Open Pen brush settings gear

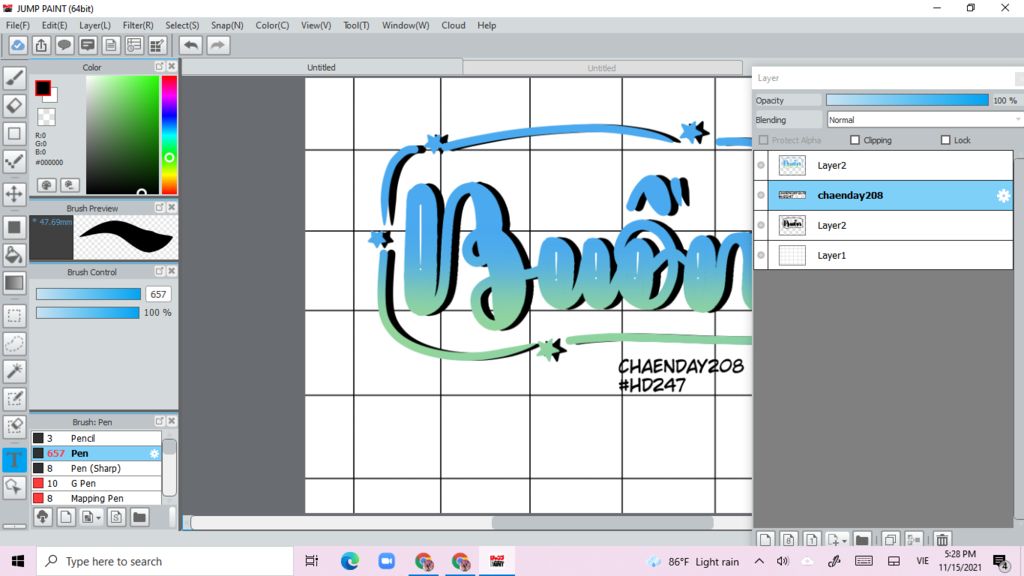154,453
